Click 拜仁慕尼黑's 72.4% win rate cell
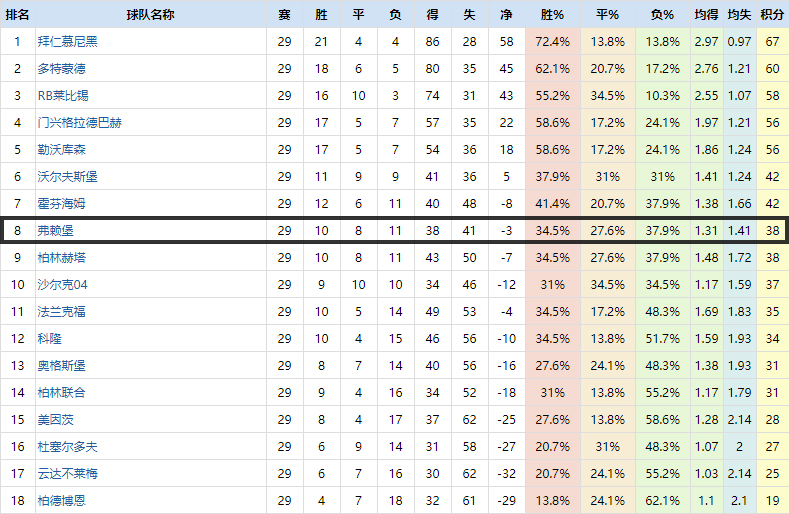Image resolution: width=789 pixels, height=514 pixels. [552, 41]
